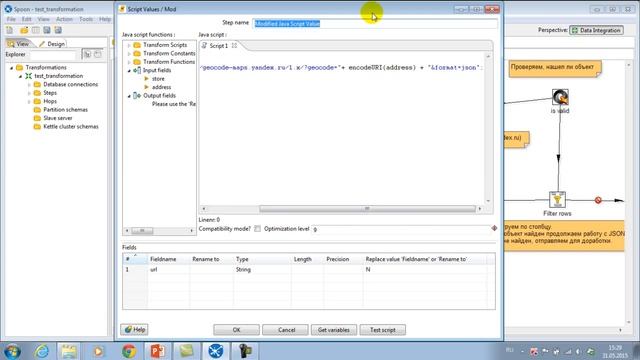The width and height of the screenshot is (640, 360).
Task: Switch to the View tab
Action: 19,44
